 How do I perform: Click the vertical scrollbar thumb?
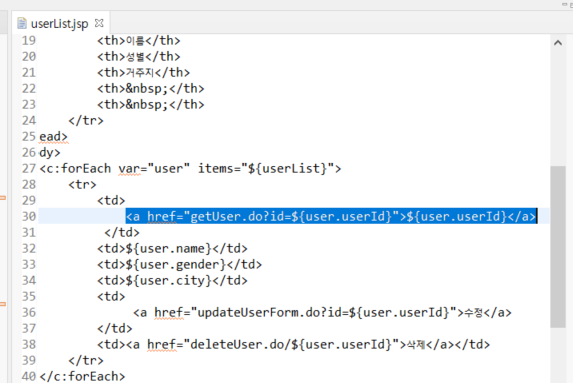pos(558,247)
